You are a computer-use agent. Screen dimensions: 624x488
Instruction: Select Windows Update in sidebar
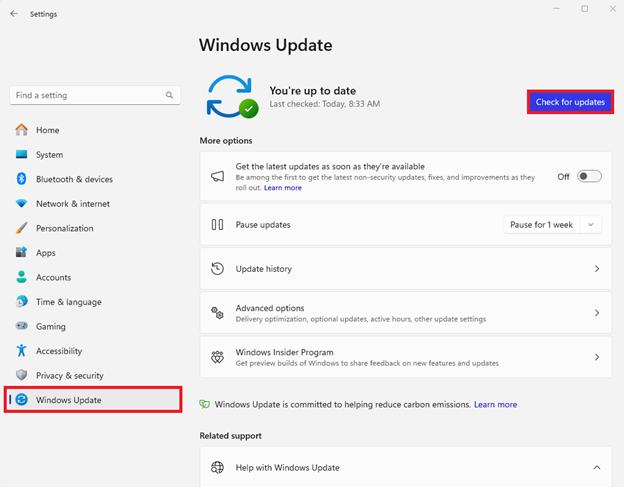tap(93, 400)
